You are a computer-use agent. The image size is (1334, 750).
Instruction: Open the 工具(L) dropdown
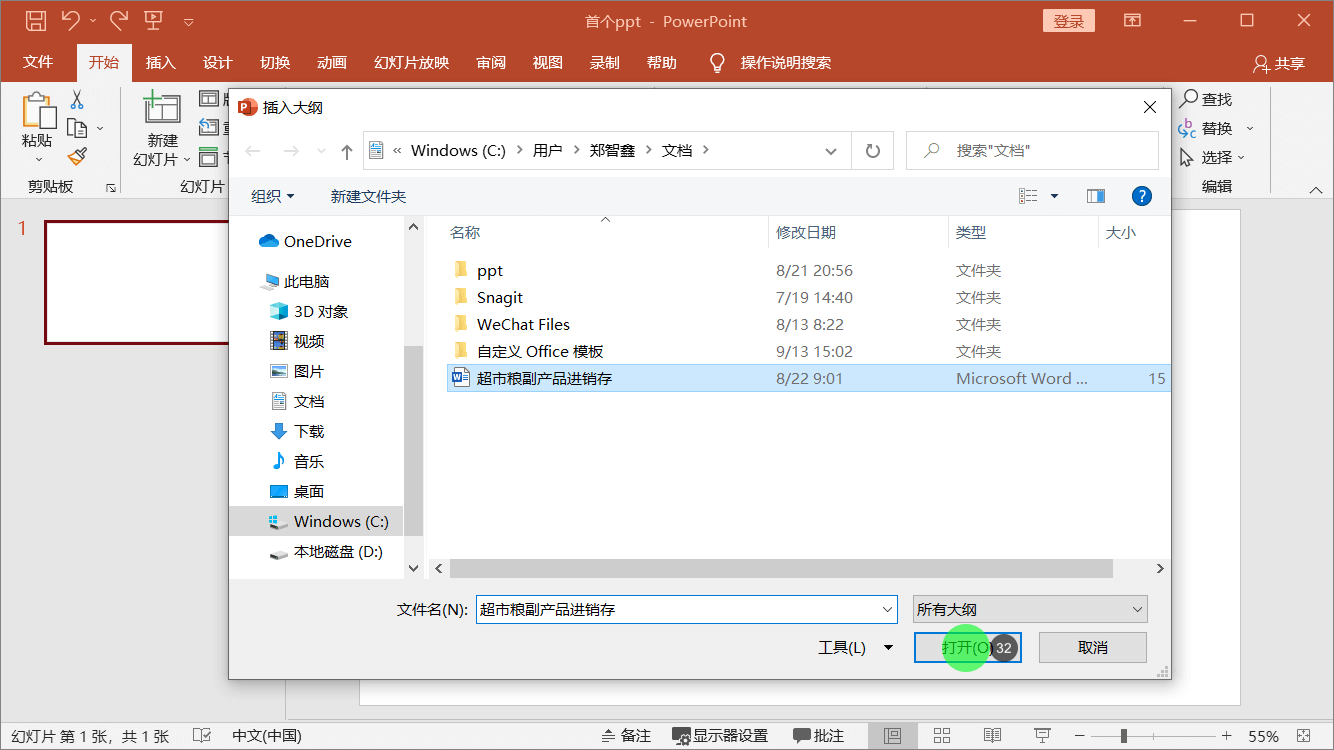coord(855,648)
